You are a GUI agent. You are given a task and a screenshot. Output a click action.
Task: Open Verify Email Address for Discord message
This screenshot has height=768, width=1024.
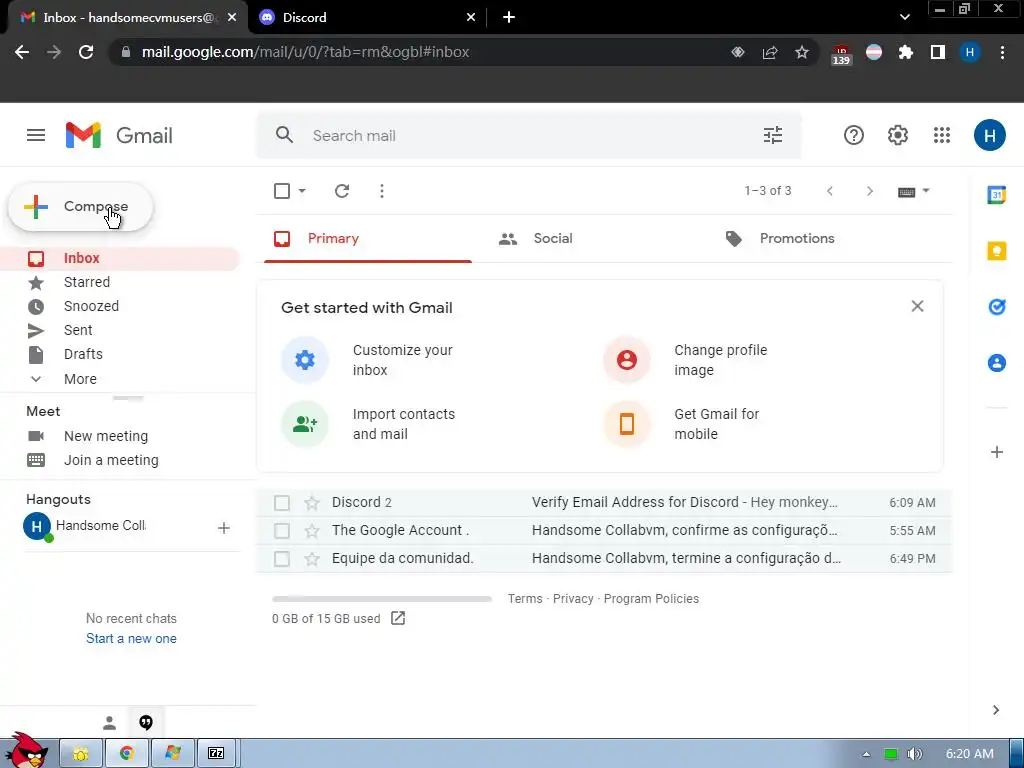click(604, 502)
